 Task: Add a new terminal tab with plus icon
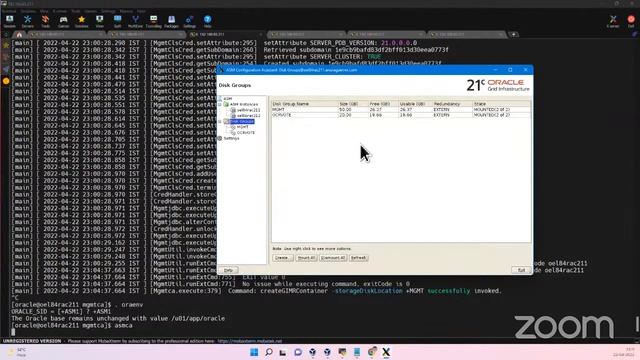(x=513, y=35)
